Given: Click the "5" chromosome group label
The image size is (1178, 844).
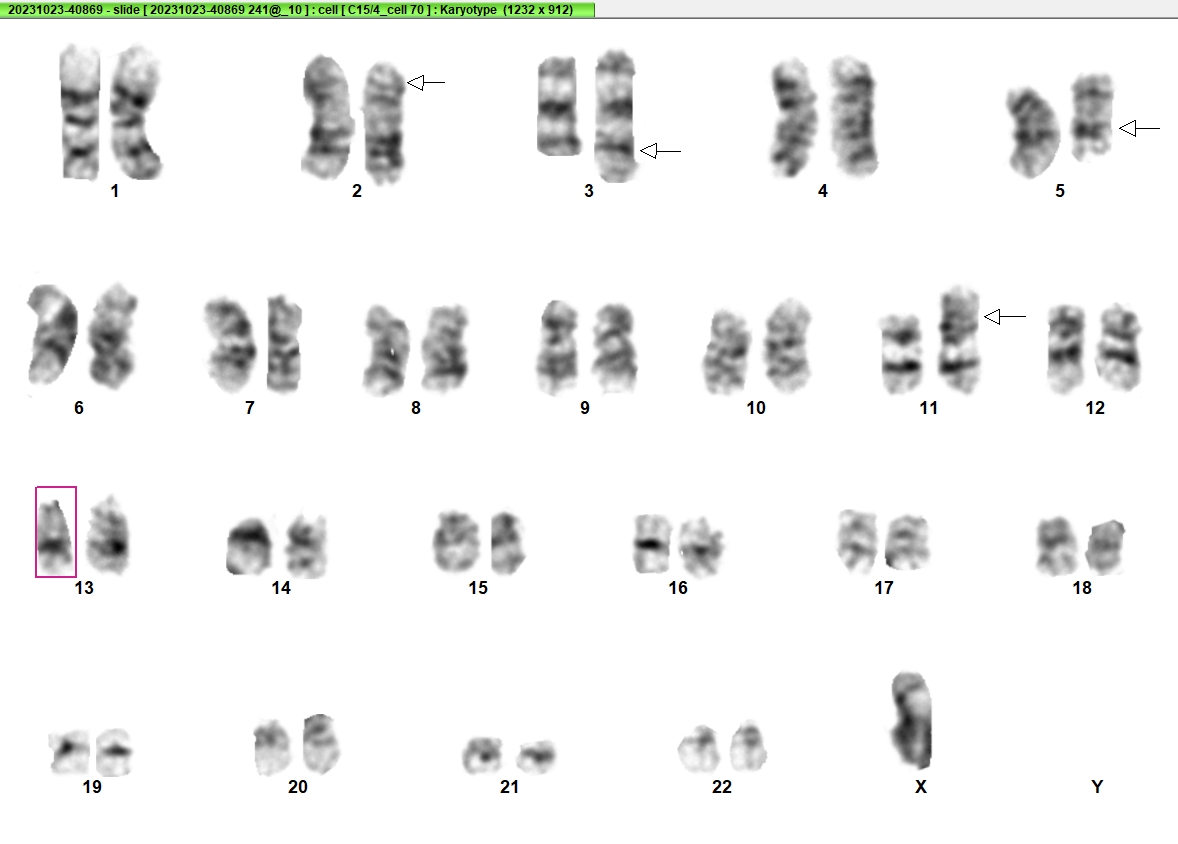Looking at the screenshot, I should click(1060, 191).
